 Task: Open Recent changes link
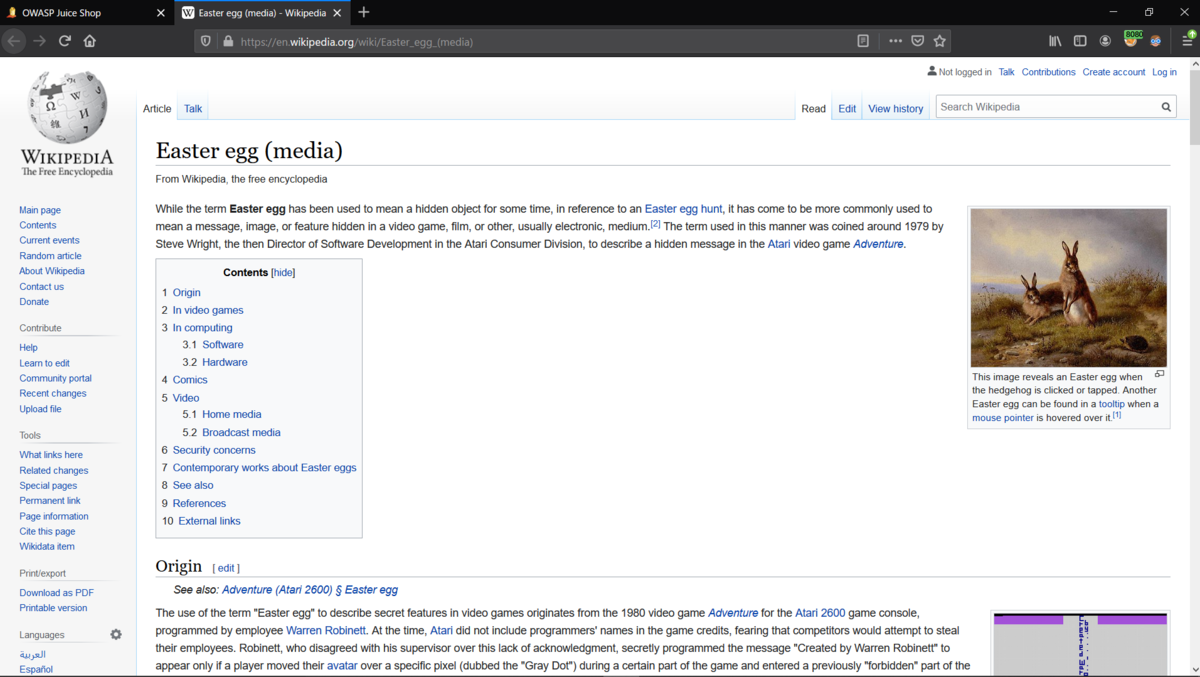[x=53, y=393]
